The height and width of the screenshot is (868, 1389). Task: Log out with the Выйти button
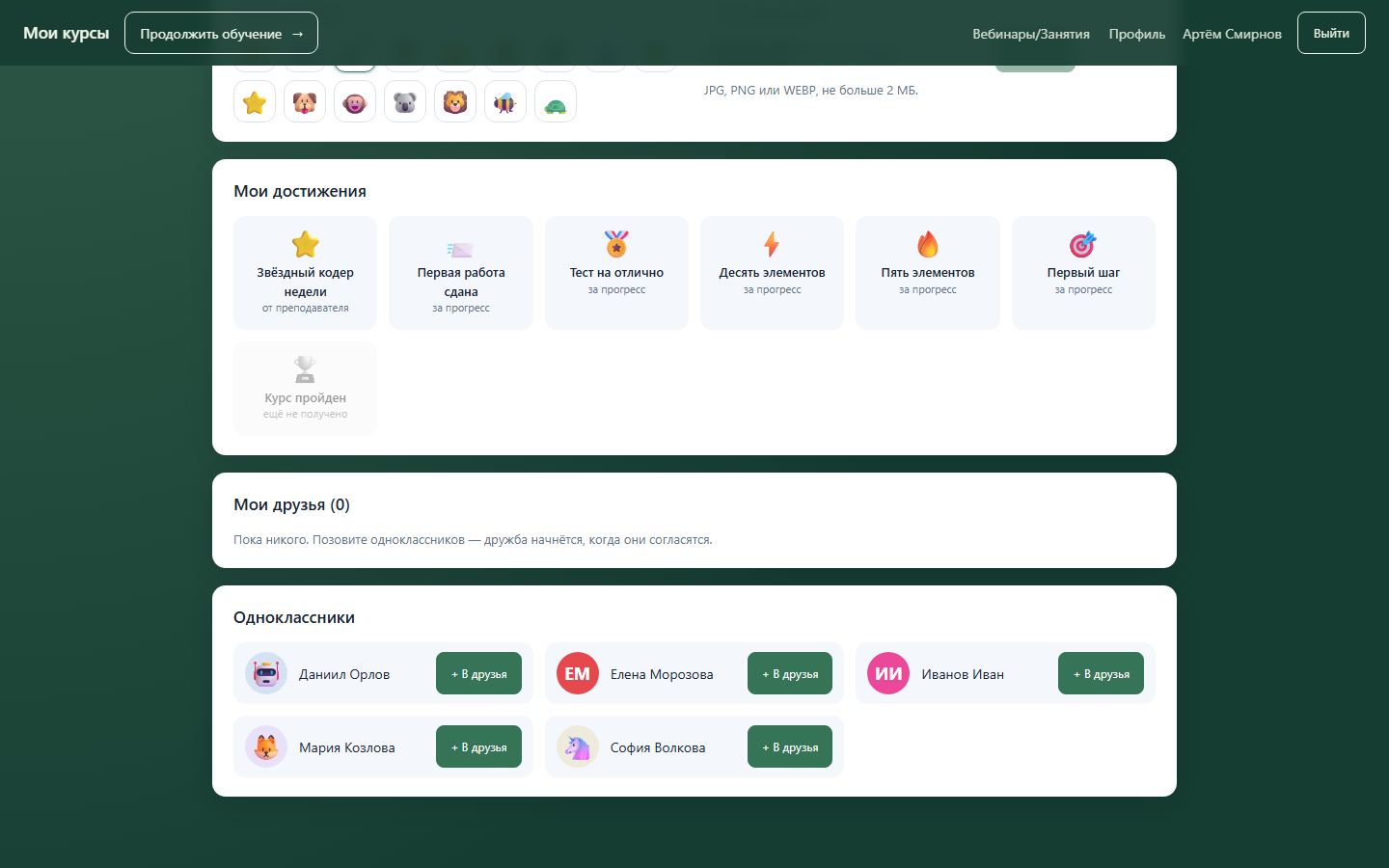[x=1331, y=33]
